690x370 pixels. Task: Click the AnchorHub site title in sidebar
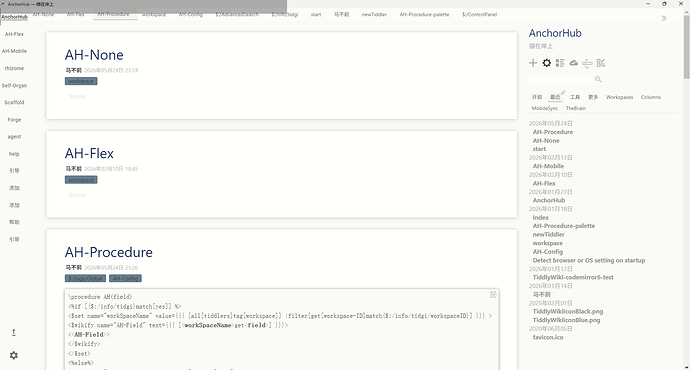point(555,33)
